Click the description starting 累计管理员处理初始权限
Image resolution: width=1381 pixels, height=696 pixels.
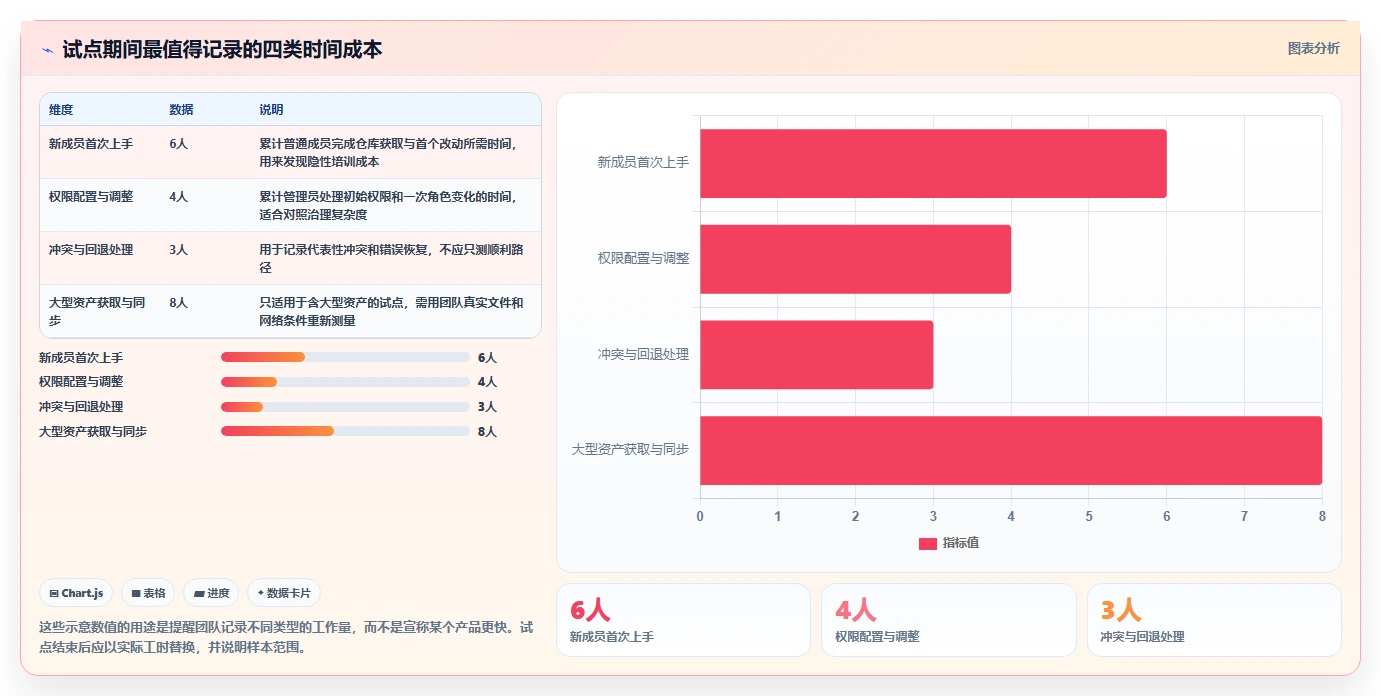point(390,205)
